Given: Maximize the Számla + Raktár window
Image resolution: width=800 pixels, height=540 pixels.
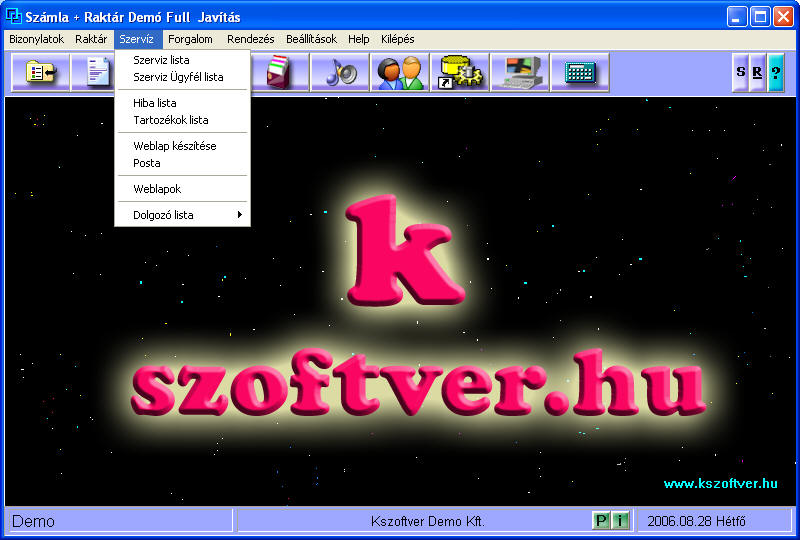Looking at the screenshot, I should tap(760, 16).
